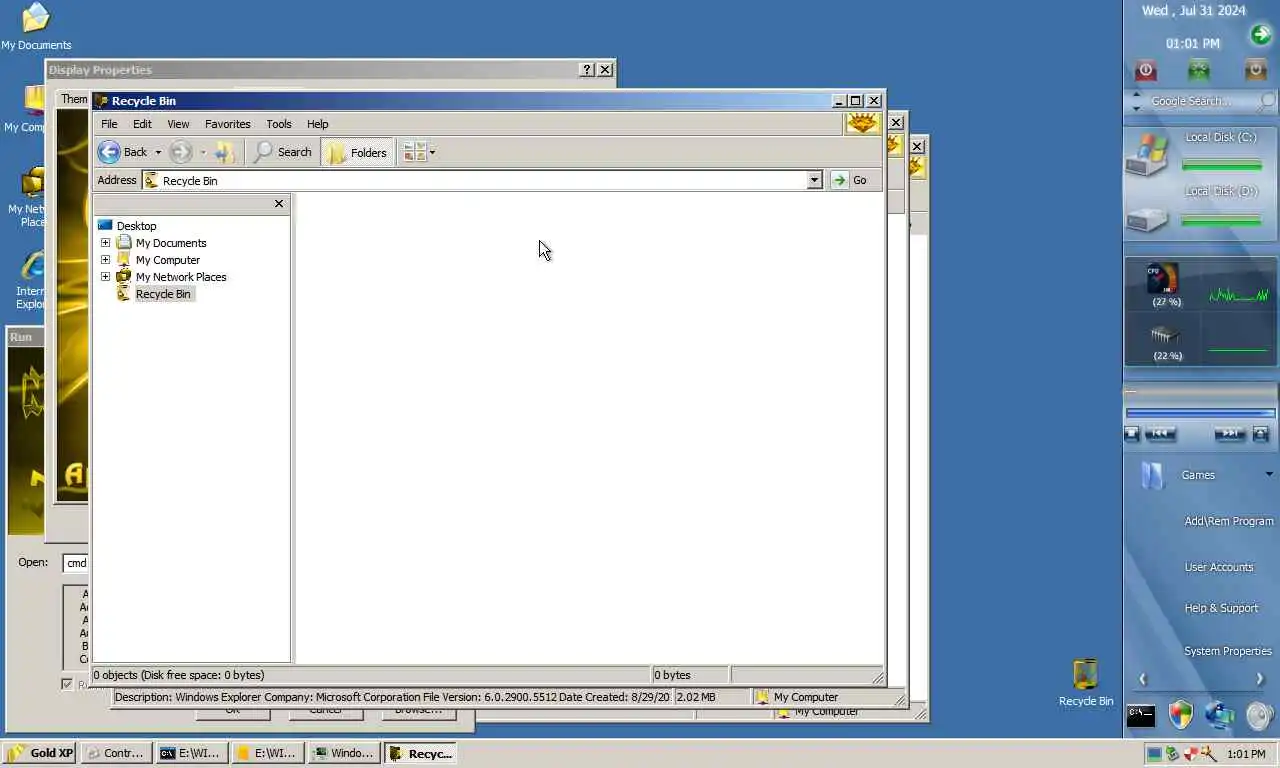Click the magnifier icon in Google Search
This screenshot has width=1280, height=768.
click(x=1266, y=101)
